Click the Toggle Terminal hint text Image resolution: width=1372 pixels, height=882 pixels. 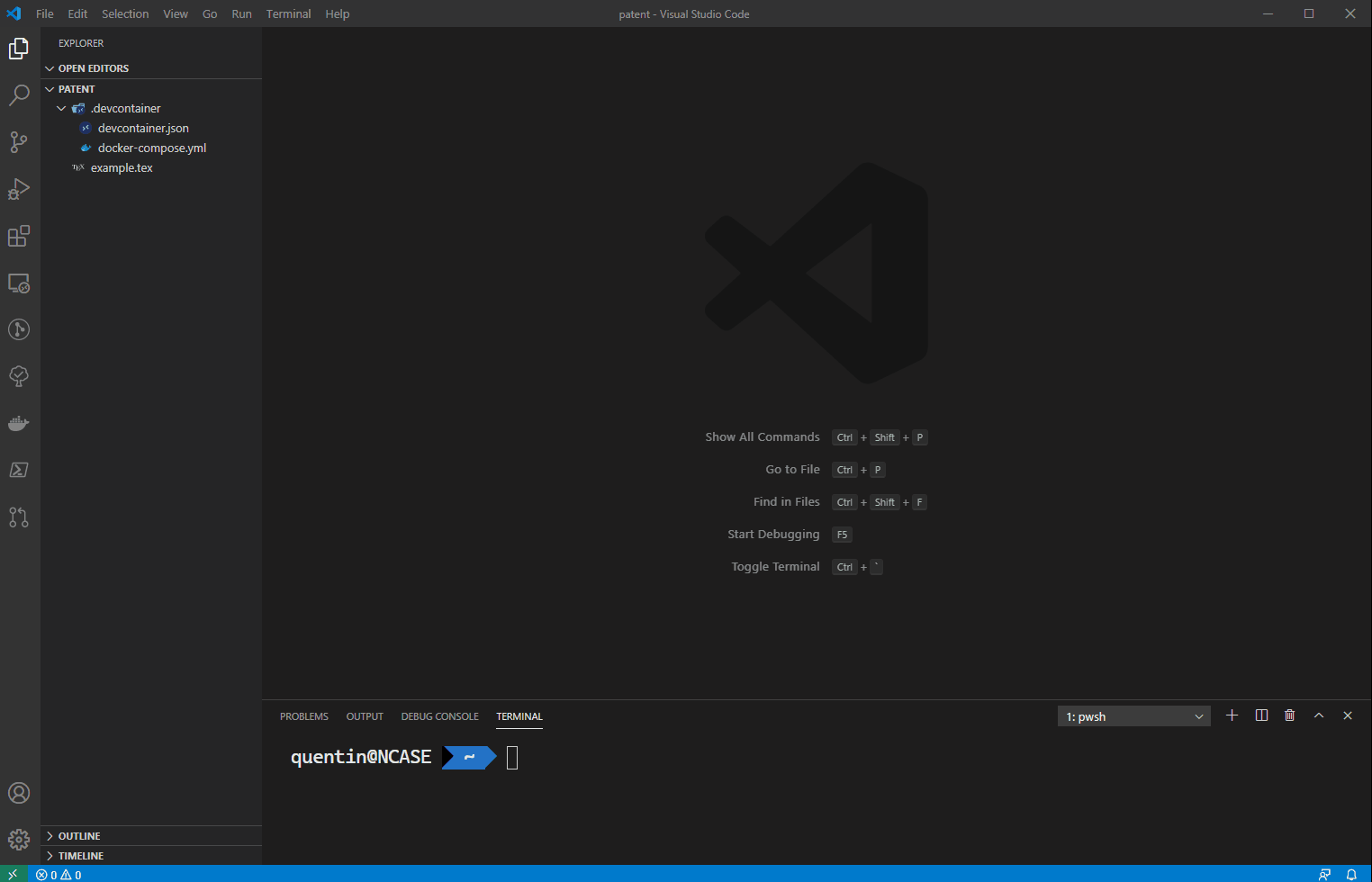(x=776, y=567)
